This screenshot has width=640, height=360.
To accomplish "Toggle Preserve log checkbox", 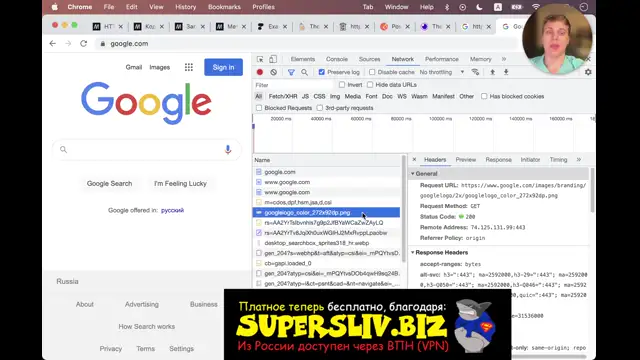I will point(321,72).
